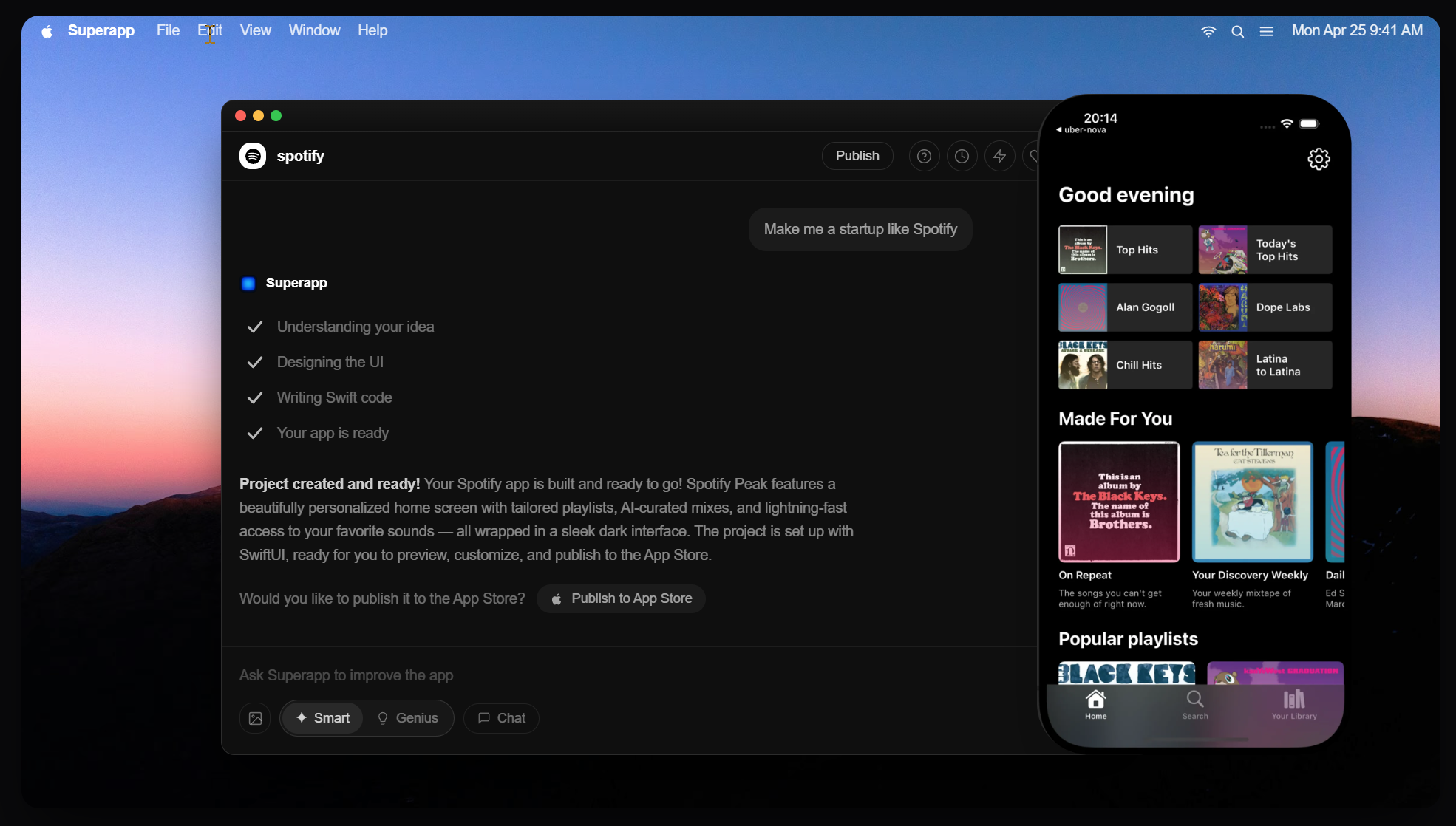The height and width of the screenshot is (826, 1456).
Task: Click the 'Popular playlists' heading
Action: [1128, 639]
